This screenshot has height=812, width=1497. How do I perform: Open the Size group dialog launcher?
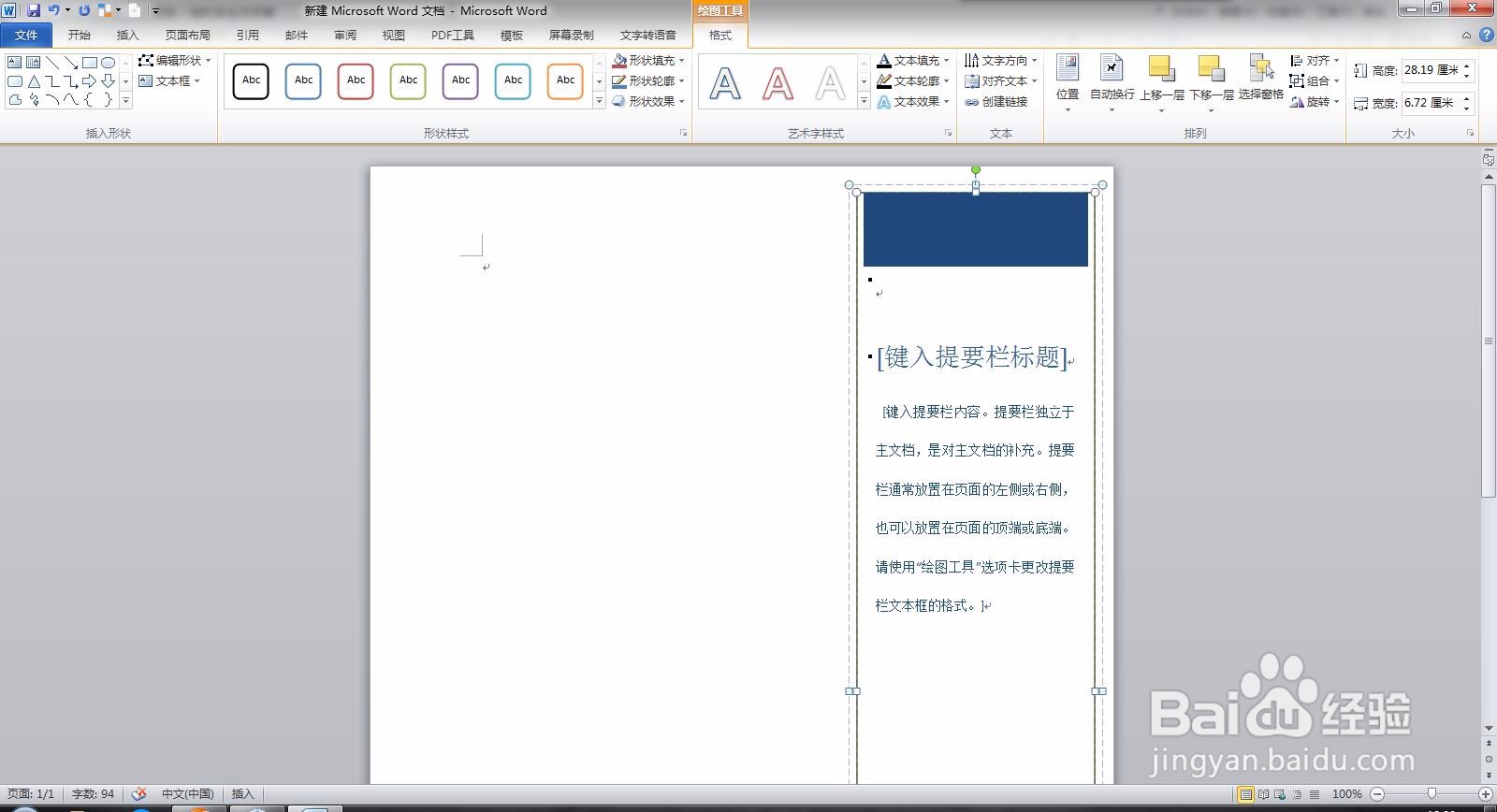1470,134
